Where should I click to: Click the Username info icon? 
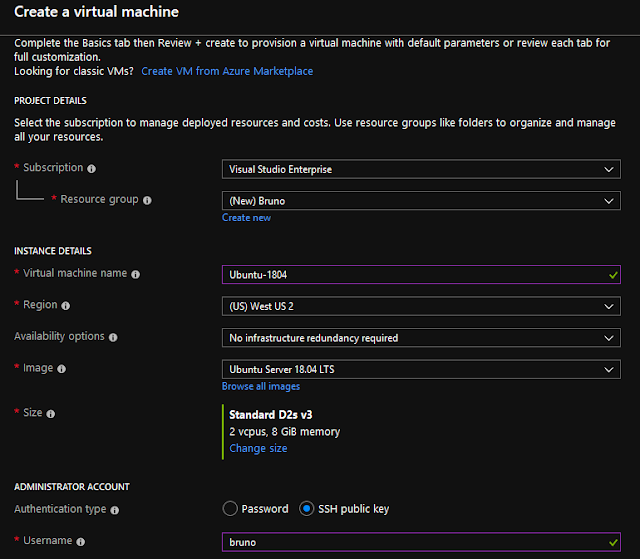click(81, 541)
